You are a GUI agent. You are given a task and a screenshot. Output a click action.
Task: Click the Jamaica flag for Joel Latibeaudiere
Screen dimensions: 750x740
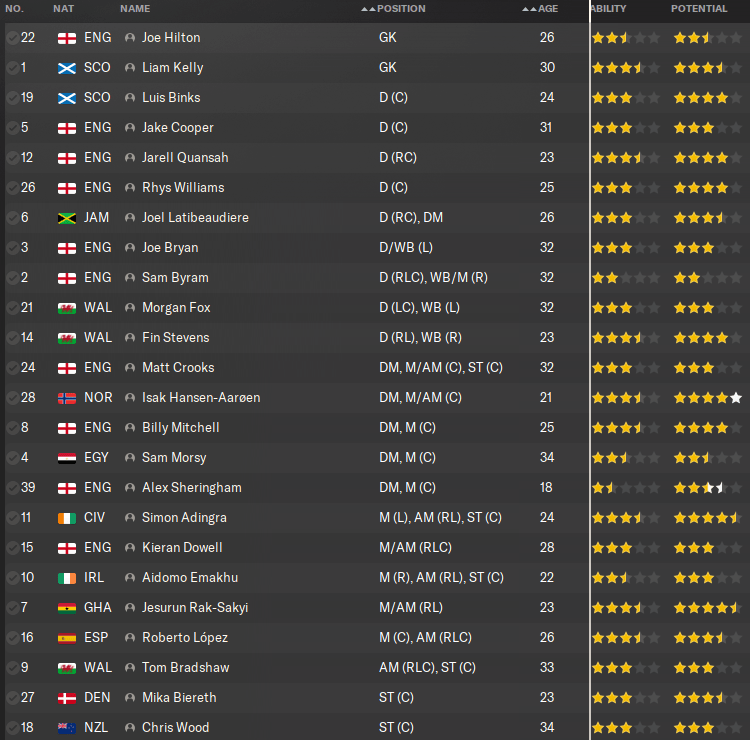[67, 218]
